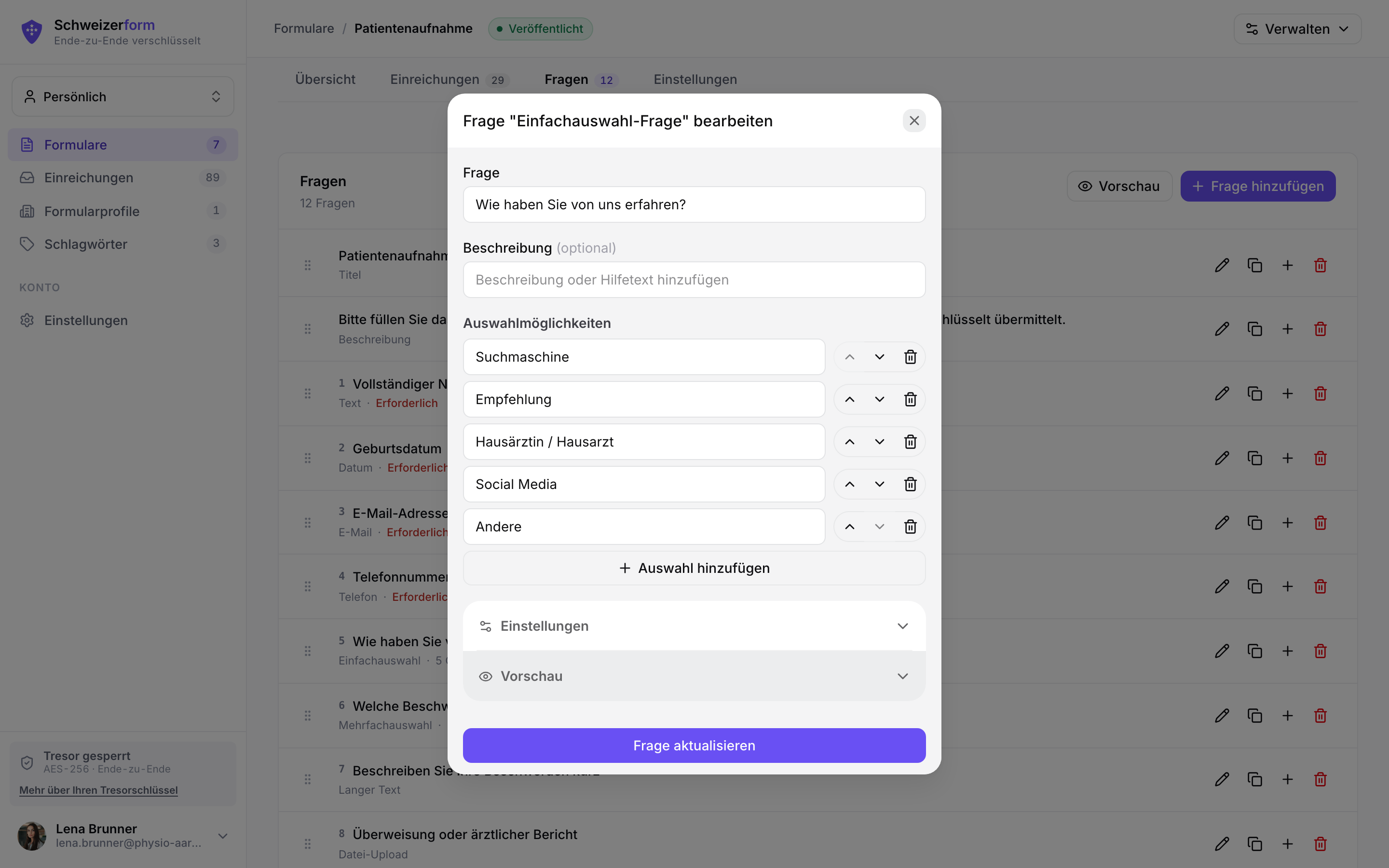Delete the E-Mail-Adresse question
The width and height of the screenshot is (1389, 868).
(1320, 522)
